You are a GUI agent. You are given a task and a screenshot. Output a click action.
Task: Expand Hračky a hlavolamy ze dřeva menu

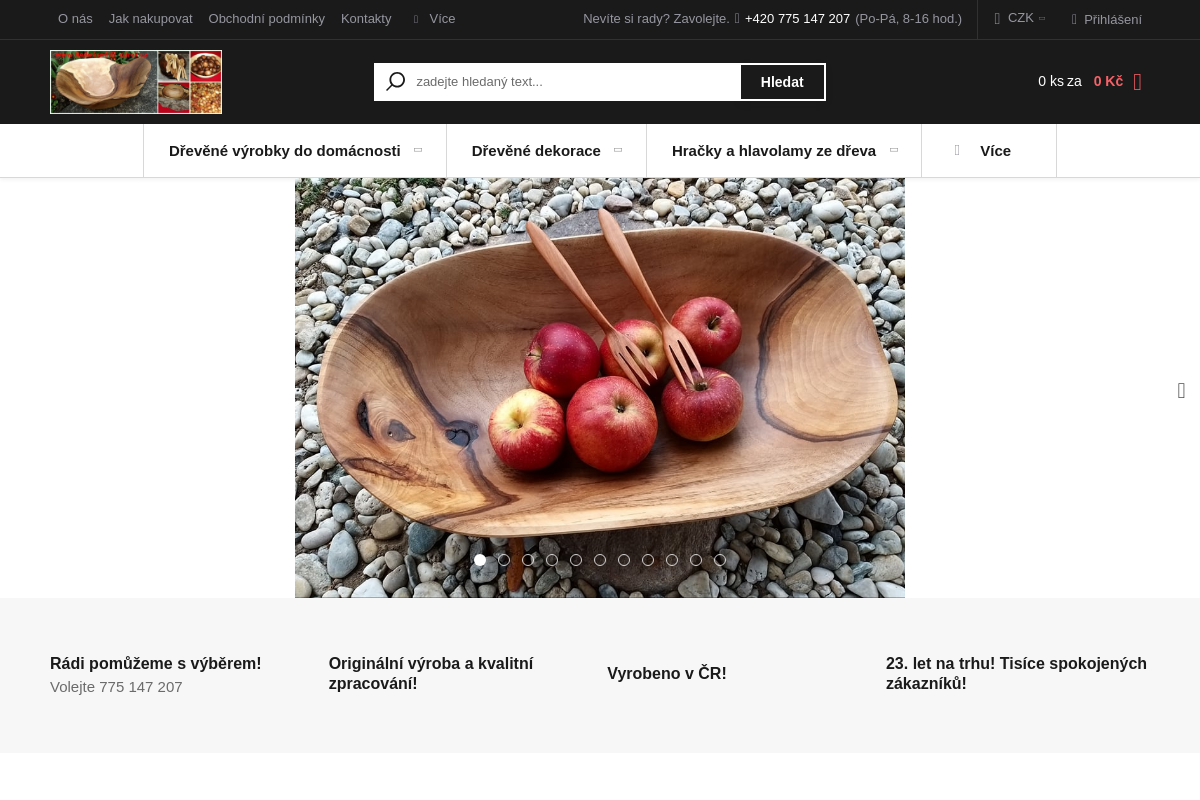coord(784,151)
